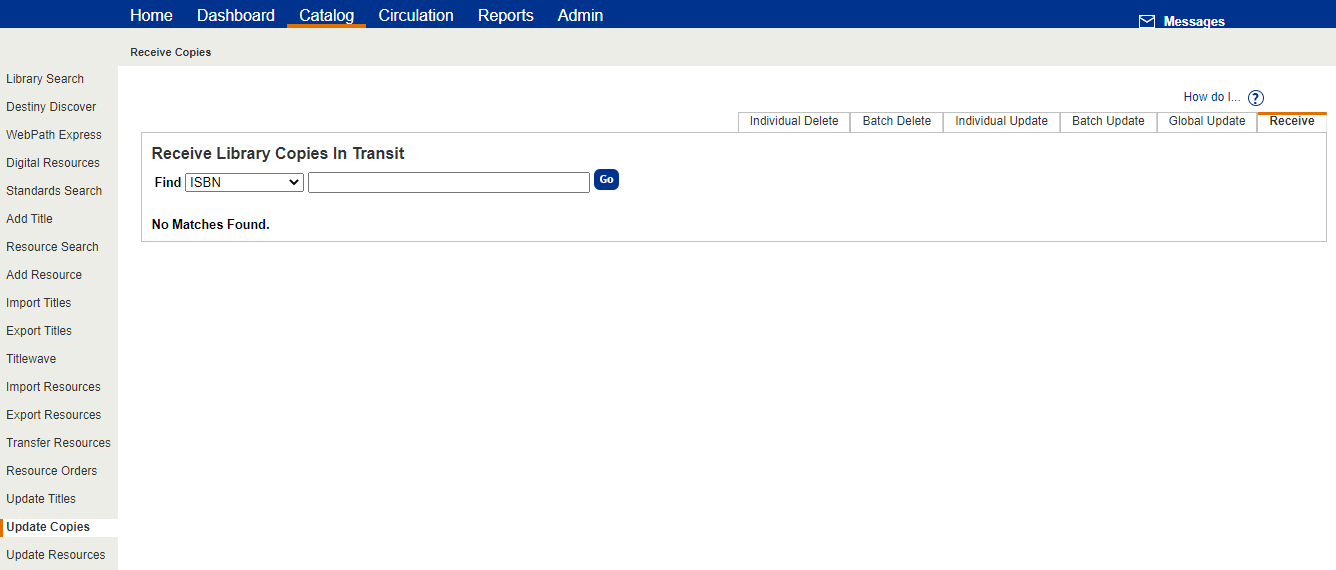Go to the Global Update tab
Screen dimensions: 1336x570
[x=1207, y=121]
